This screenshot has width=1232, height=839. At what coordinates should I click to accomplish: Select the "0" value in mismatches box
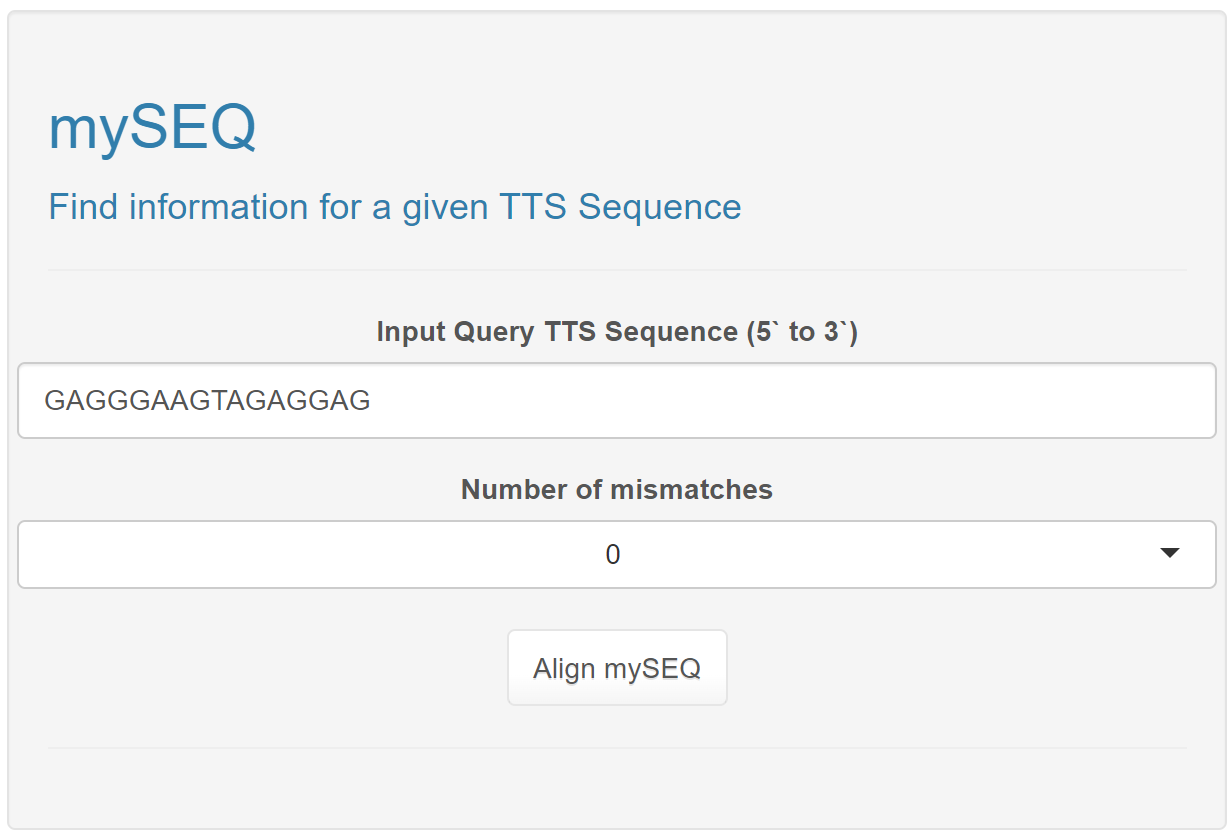click(613, 554)
